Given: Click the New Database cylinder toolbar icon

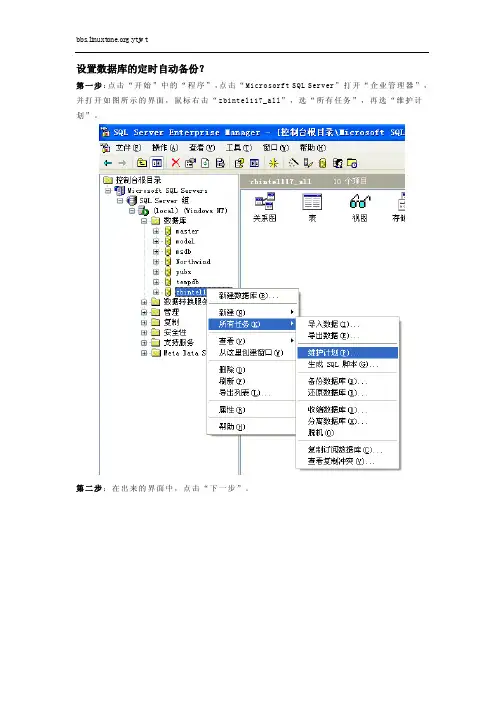Looking at the screenshot, I should pyautogui.click(x=323, y=163).
